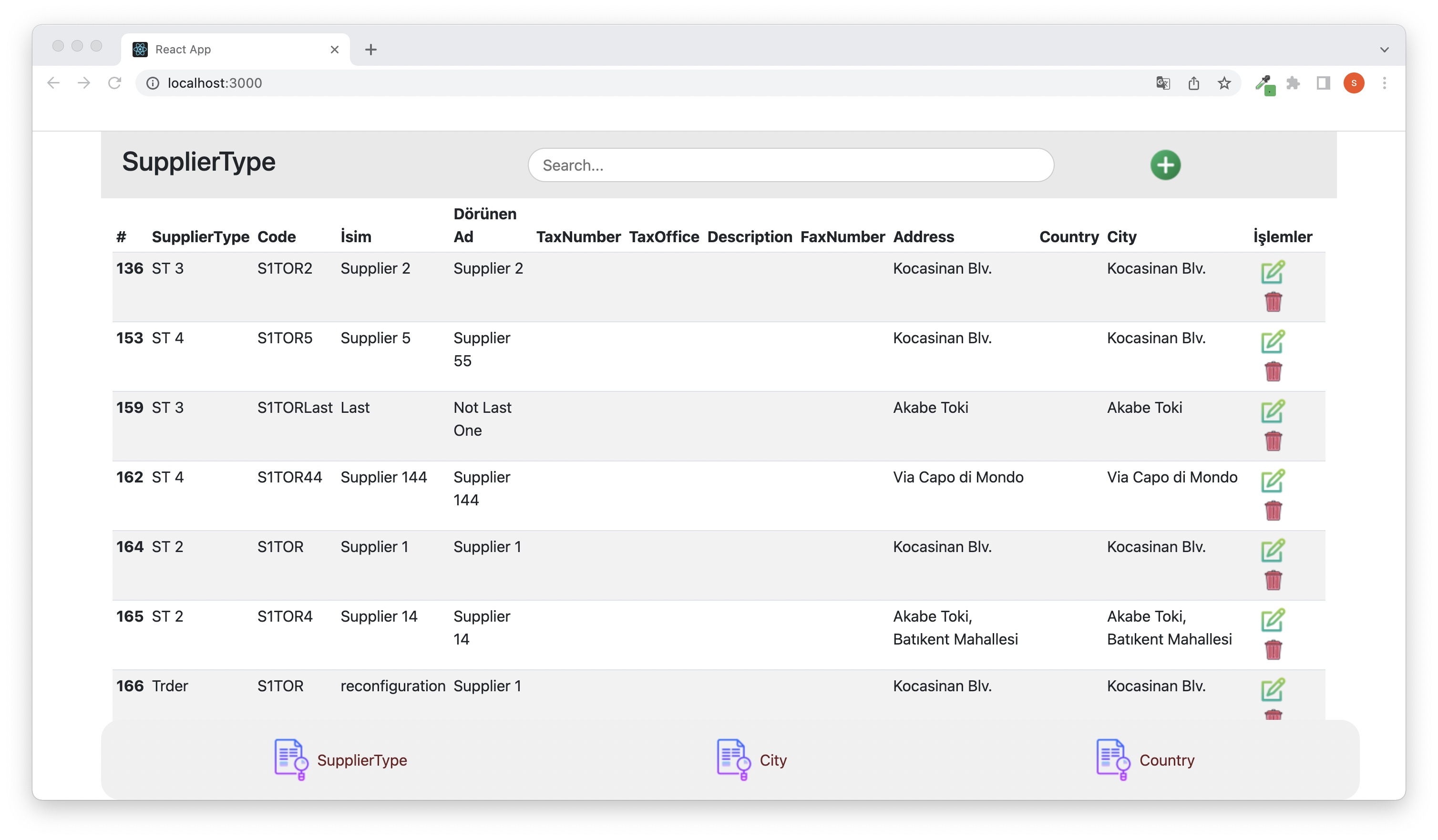Navigate to Country link at bottom
This screenshot has width=1438, height=840.
1167,760
